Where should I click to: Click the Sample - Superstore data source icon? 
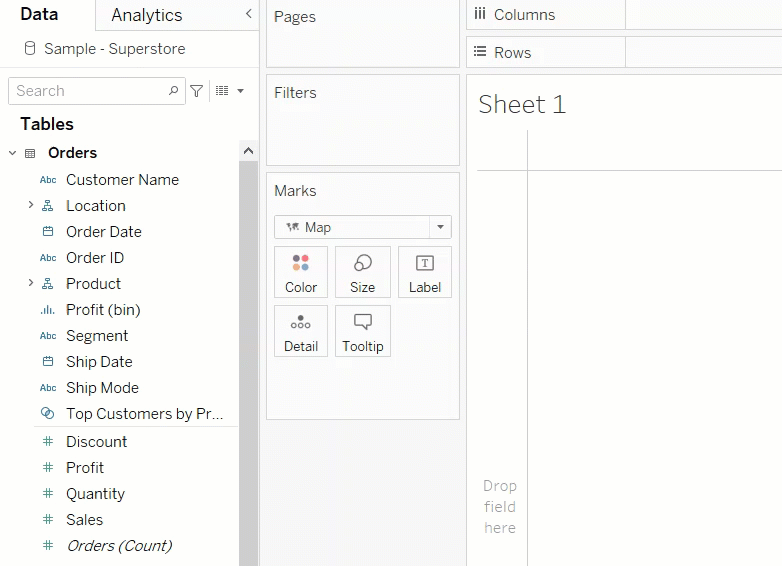29,49
